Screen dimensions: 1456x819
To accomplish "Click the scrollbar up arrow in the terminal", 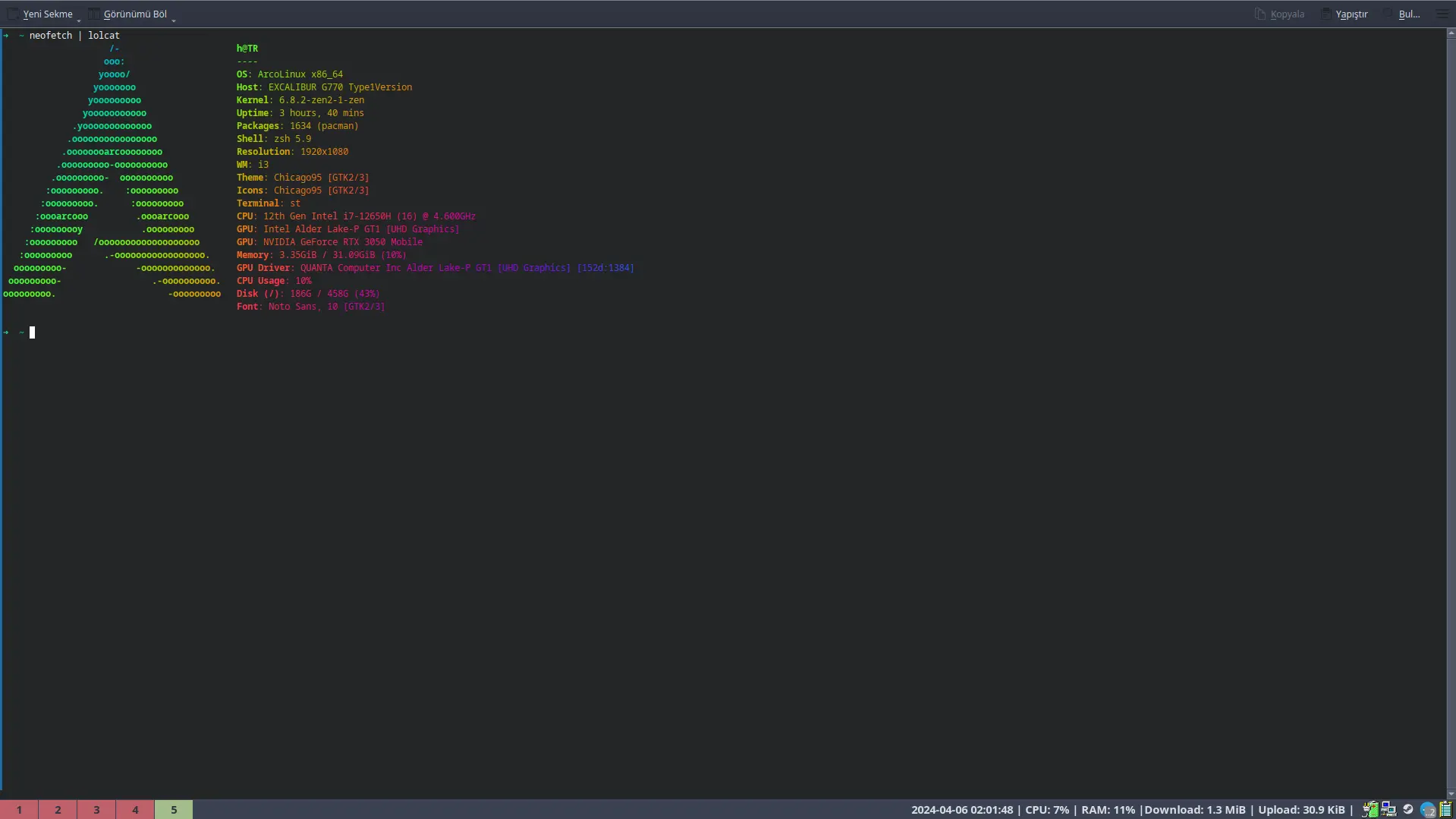I will coord(1451,33).
